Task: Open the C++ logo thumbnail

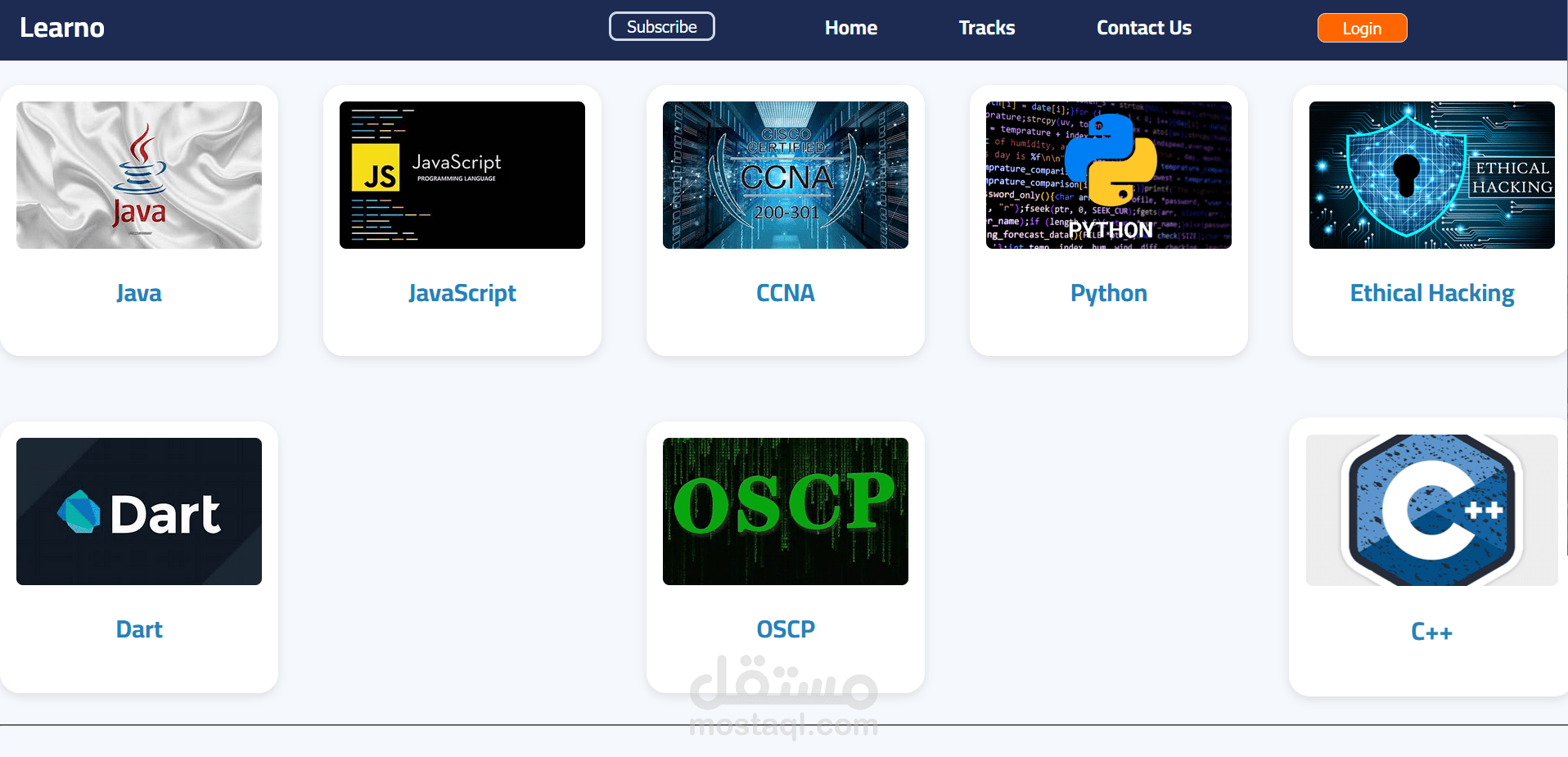Action: click(1432, 510)
